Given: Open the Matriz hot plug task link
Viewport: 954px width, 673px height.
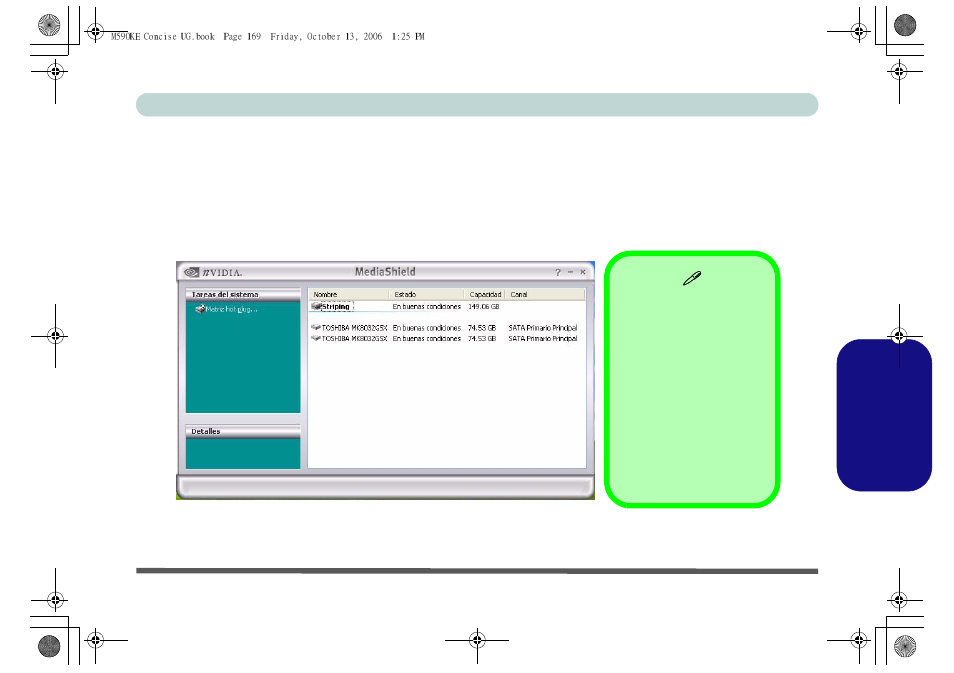Looking at the screenshot, I should [x=231, y=309].
